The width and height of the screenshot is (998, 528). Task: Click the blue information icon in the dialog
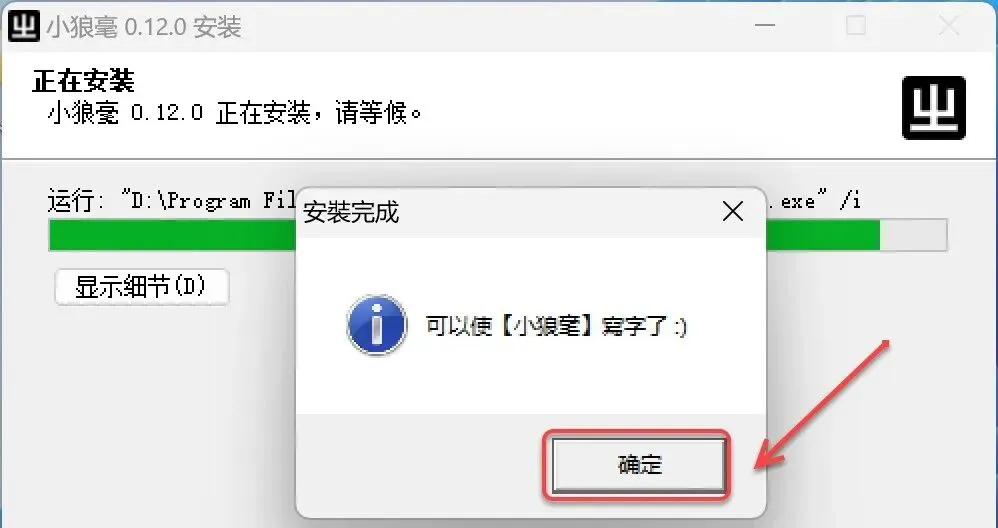(x=377, y=325)
